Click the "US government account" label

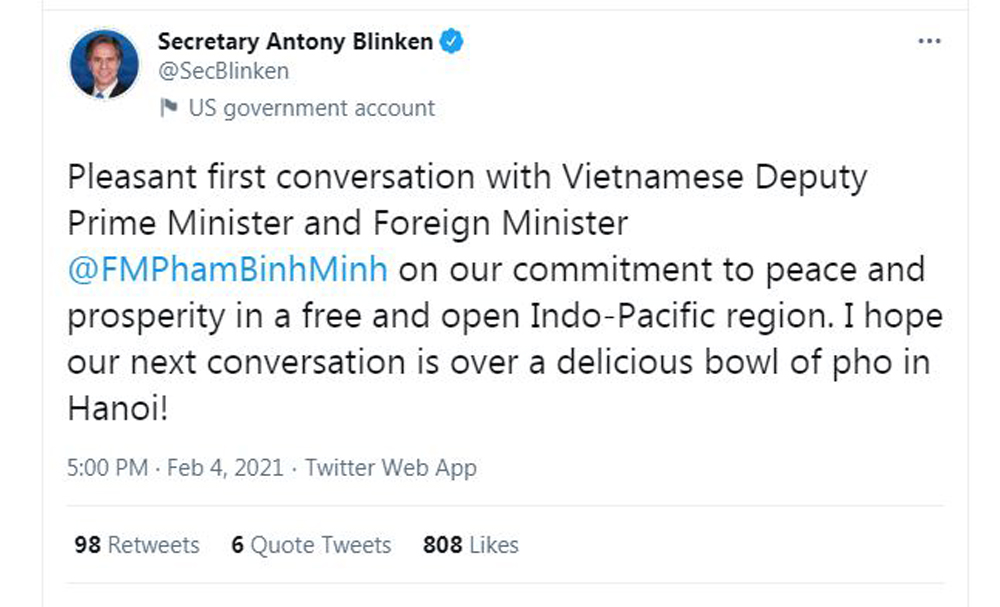pyautogui.click(x=311, y=108)
